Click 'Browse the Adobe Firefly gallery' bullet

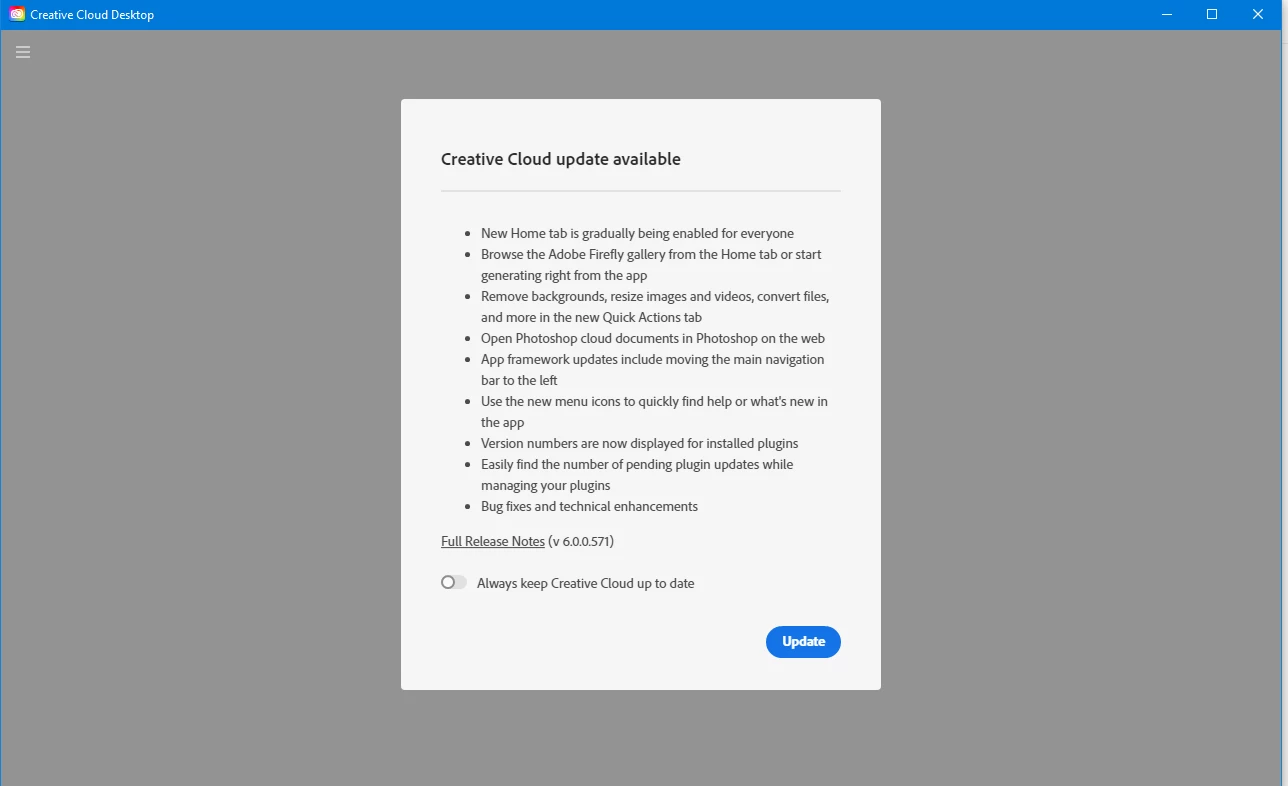tap(651, 265)
